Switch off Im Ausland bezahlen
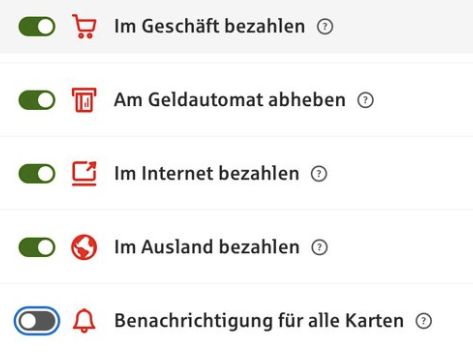 coord(37,247)
